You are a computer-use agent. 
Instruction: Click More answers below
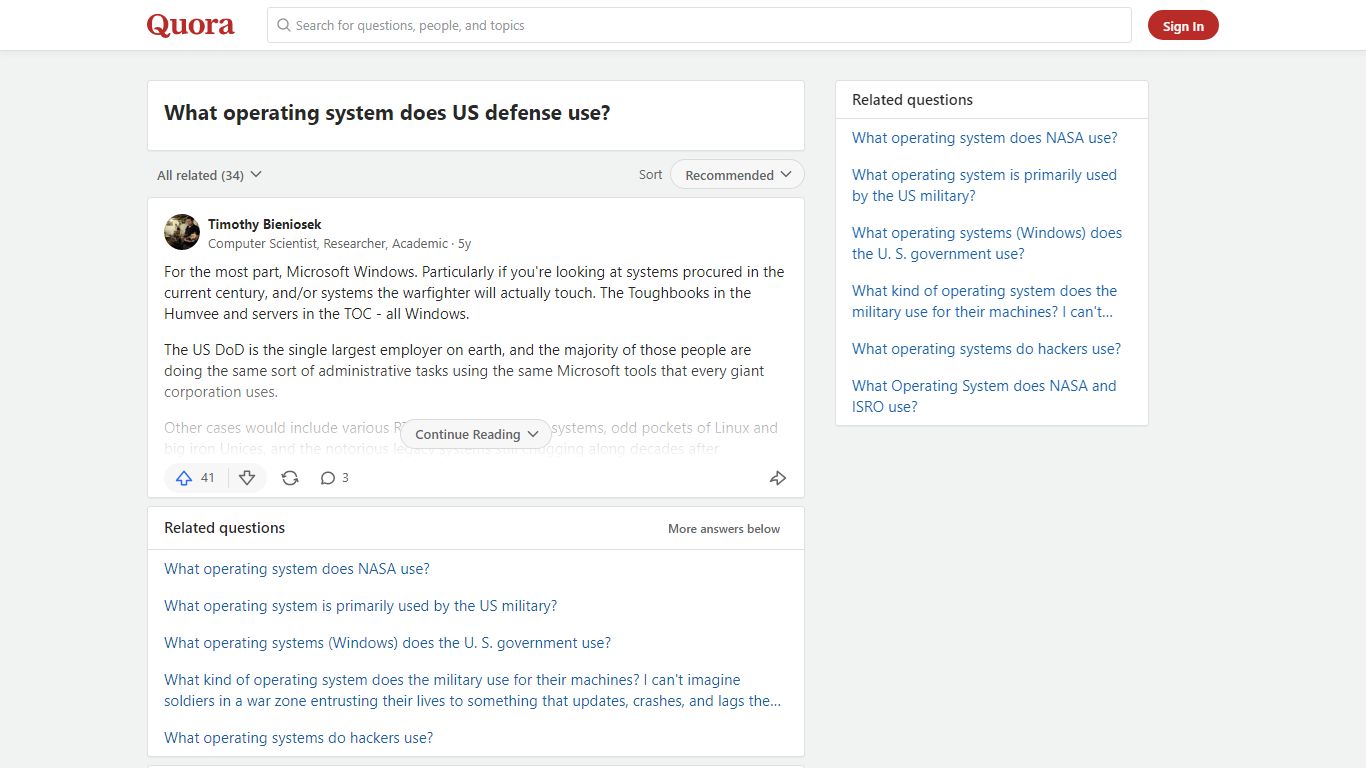pyautogui.click(x=724, y=529)
